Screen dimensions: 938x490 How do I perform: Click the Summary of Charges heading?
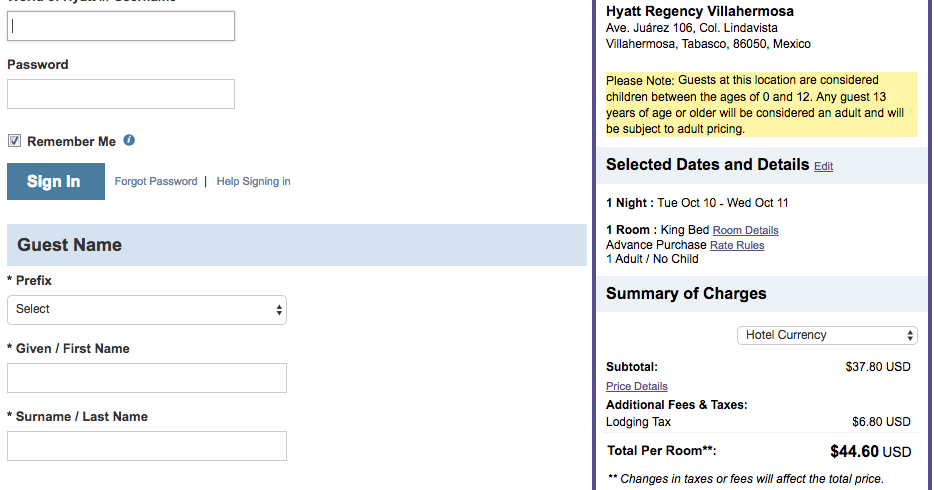coord(686,294)
